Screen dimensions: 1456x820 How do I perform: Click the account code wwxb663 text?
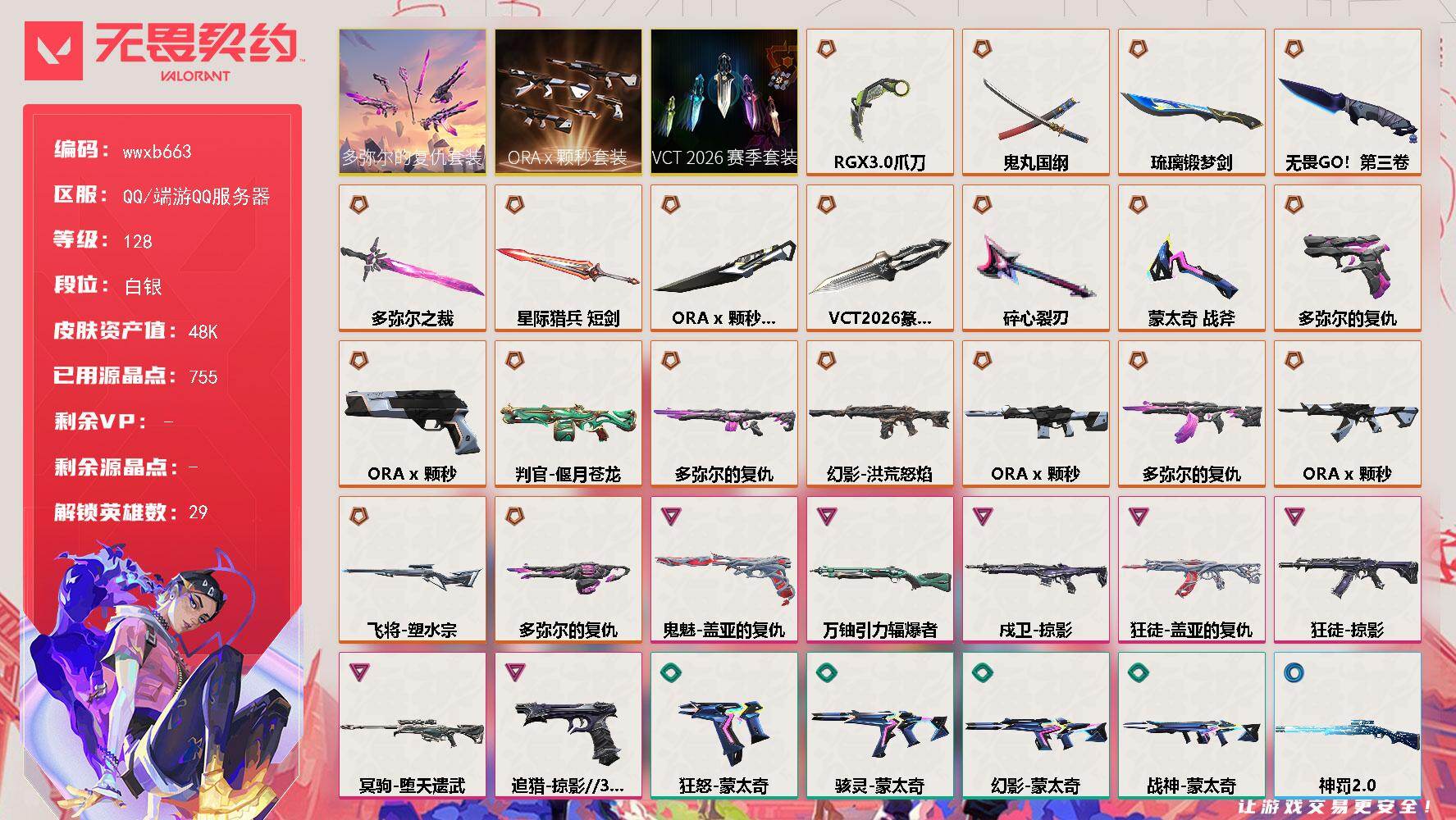(x=157, y=152)
